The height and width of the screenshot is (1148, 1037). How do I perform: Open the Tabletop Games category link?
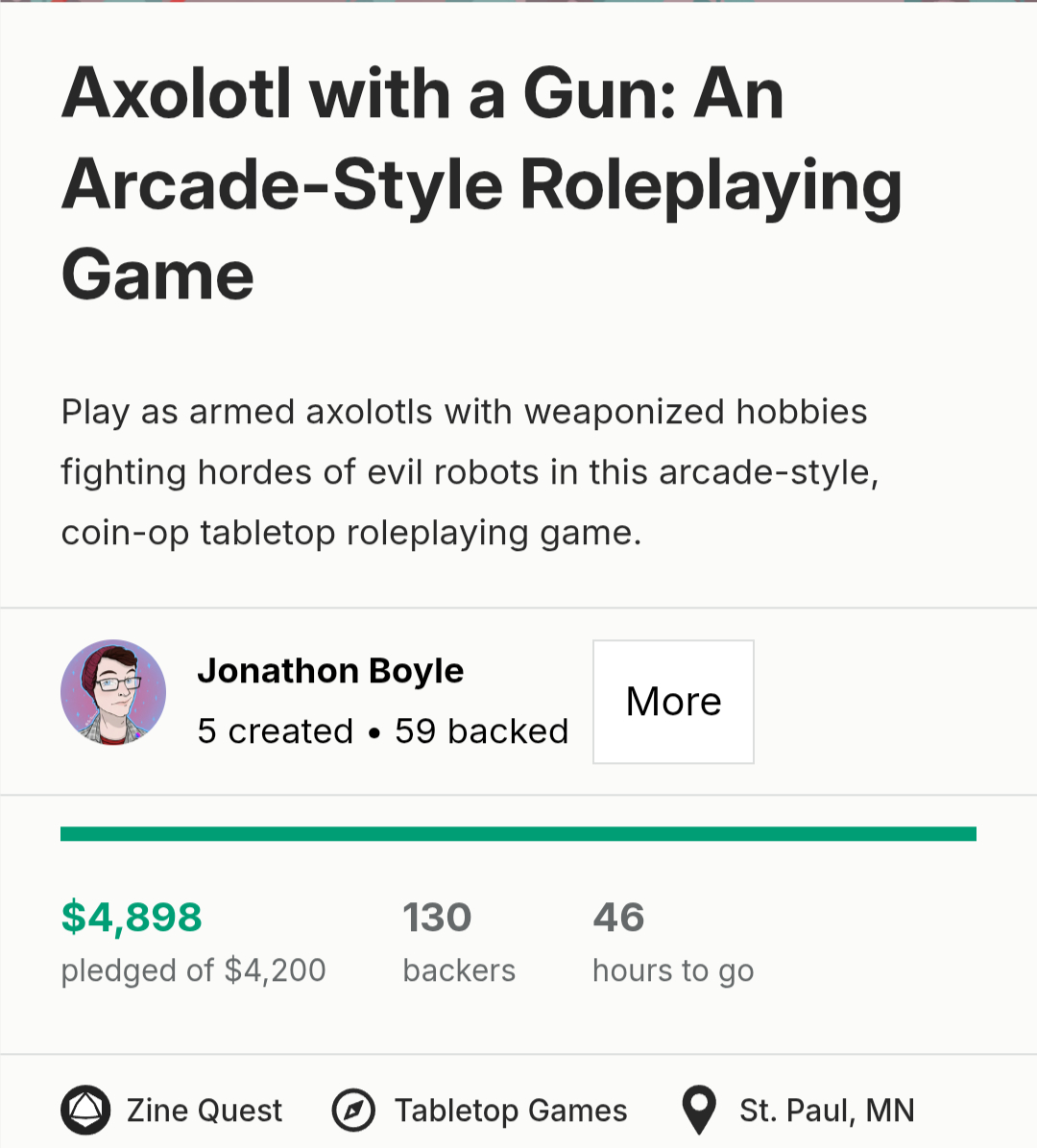511,1111
